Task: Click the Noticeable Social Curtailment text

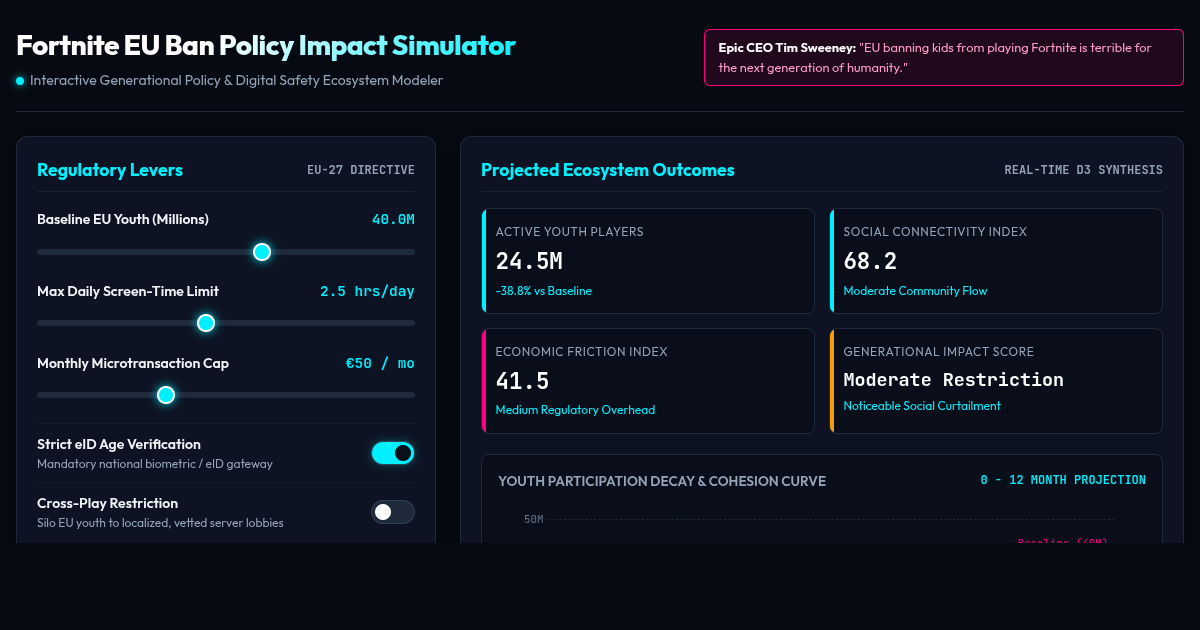Action: 922,406
